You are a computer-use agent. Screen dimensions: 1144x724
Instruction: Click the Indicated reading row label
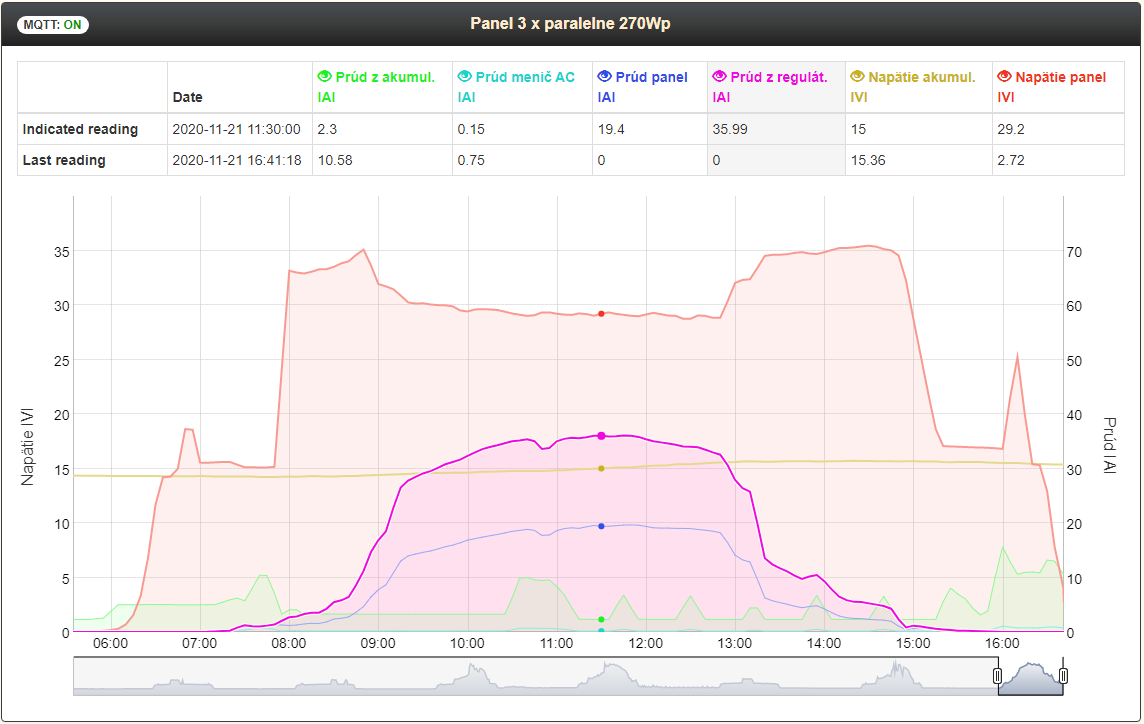[x=80, y=129]
